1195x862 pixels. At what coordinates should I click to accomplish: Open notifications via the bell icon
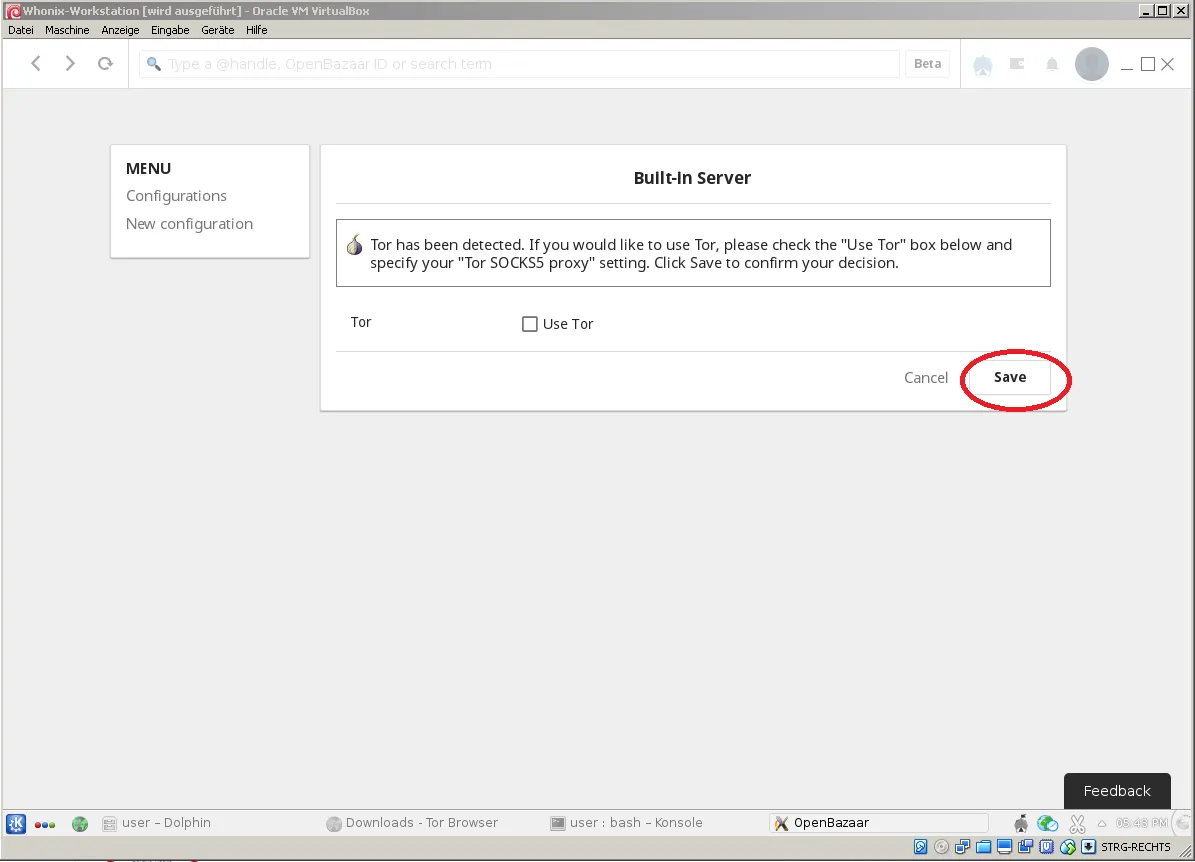pyautogui.click(x=1052, y=64)
